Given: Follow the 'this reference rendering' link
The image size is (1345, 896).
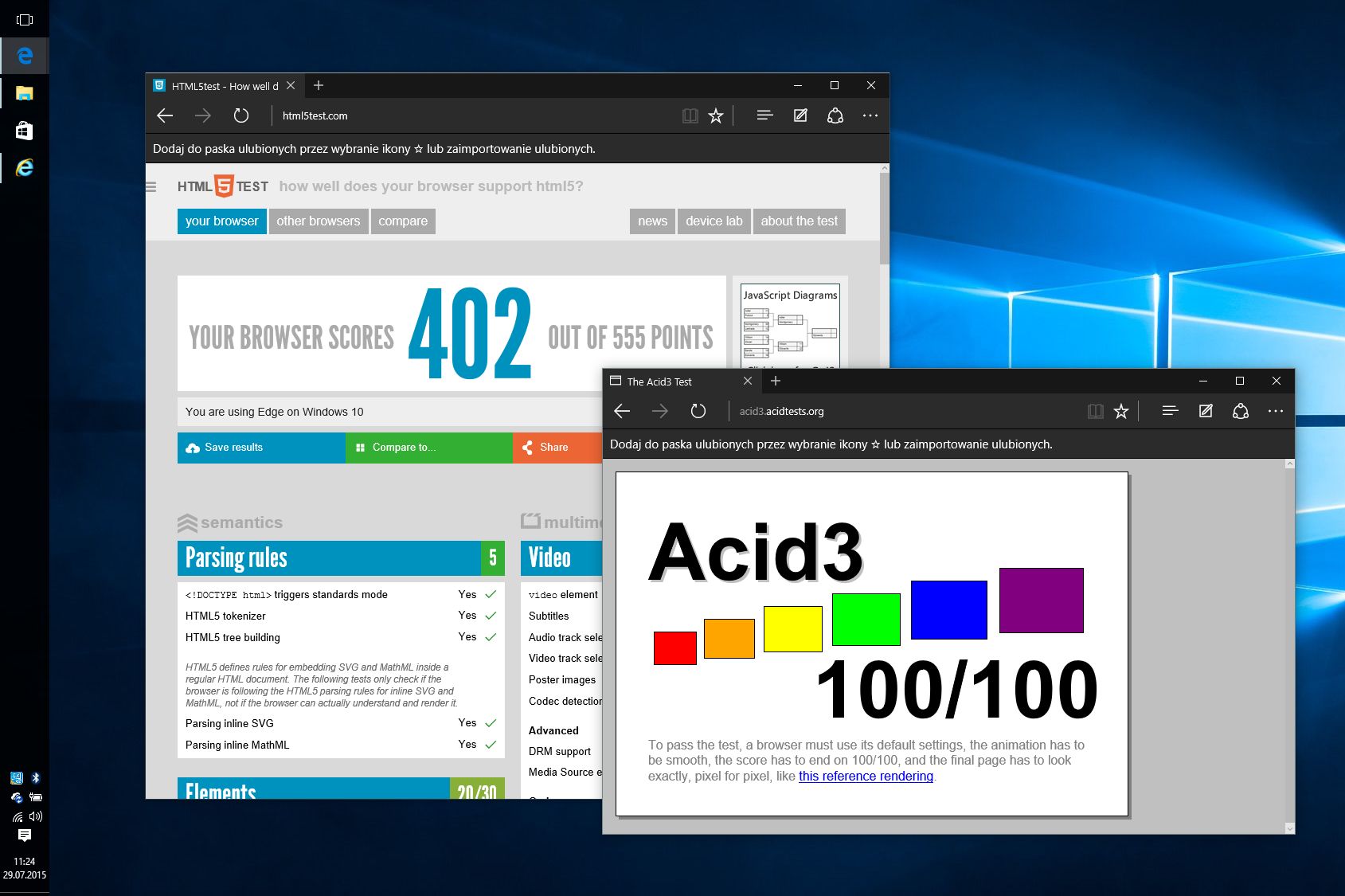Looking at the screenshot, I should tap(866, 776).
